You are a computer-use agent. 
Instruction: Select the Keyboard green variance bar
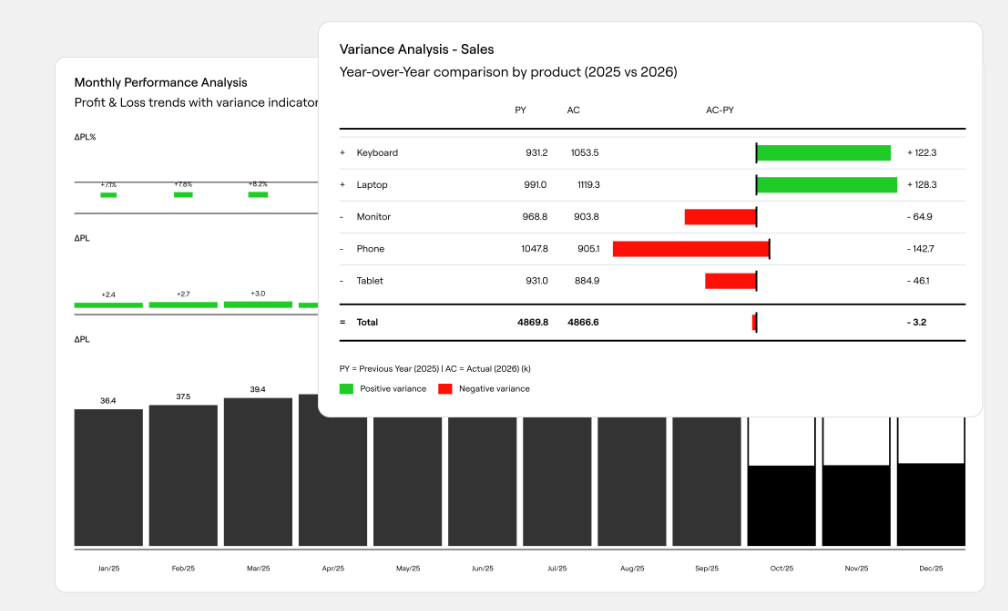[x=824, y=153]
